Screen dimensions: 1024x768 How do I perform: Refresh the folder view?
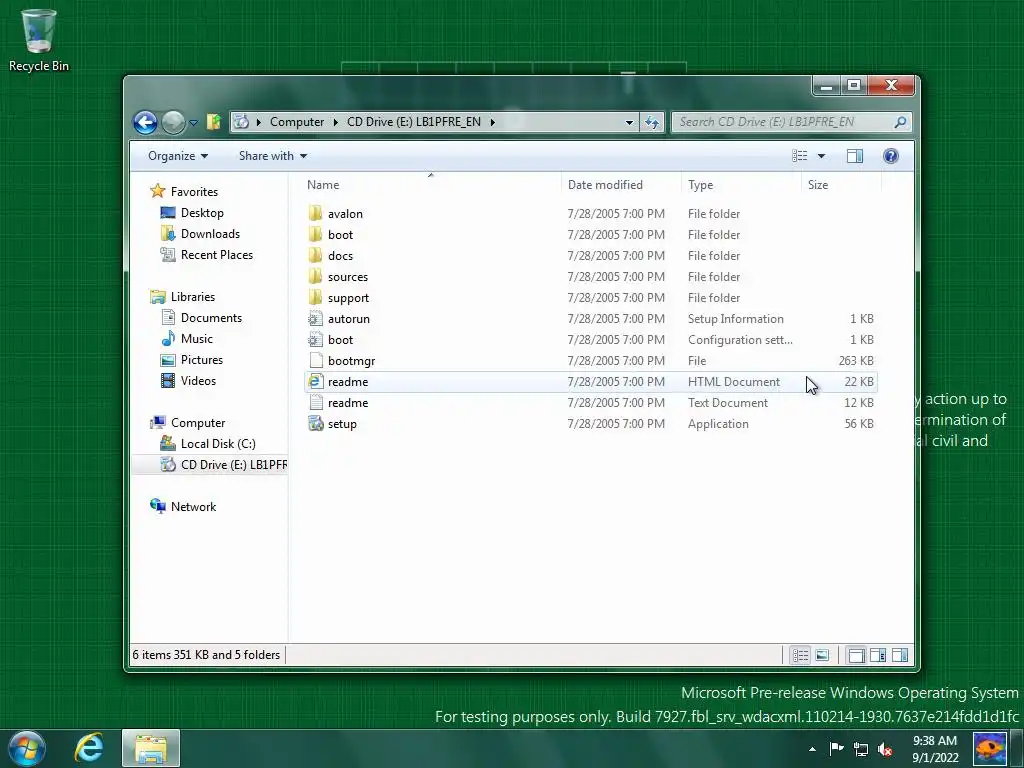[652, 122]
